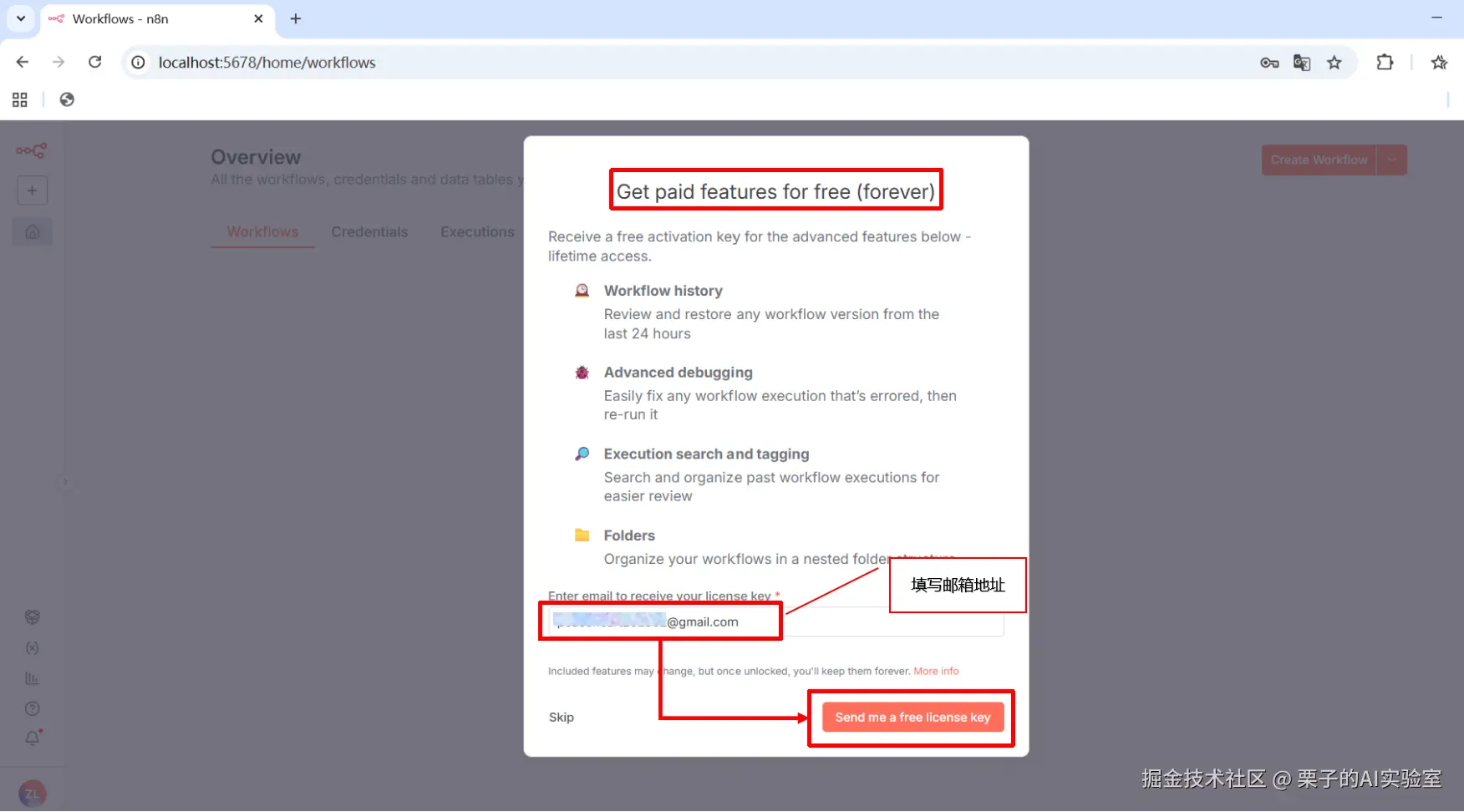Close the Workflows - n8n tab
The width and height of the screenshot is (1464, 812).
[258, 18]
